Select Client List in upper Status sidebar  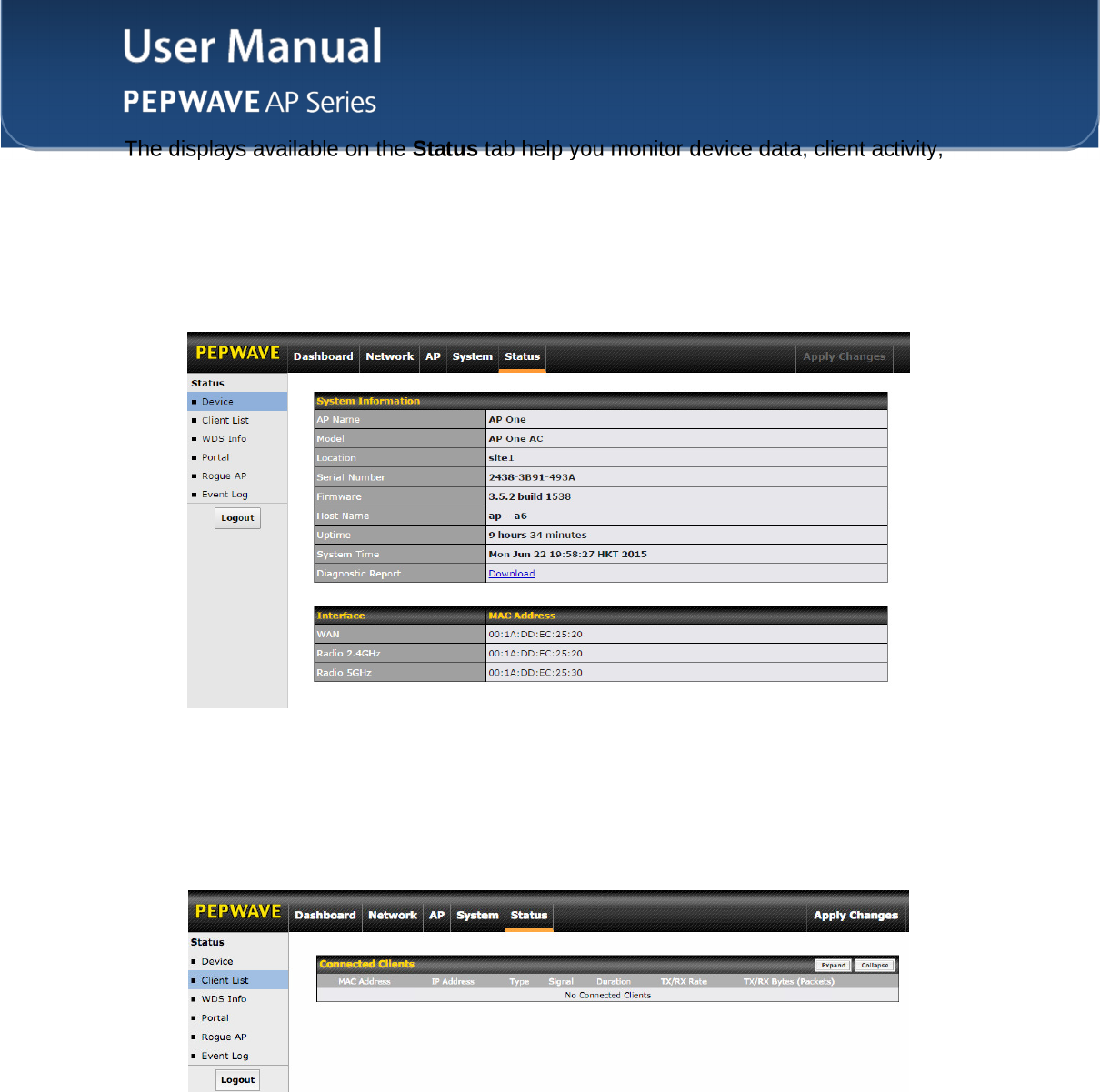tap(237, 420)
